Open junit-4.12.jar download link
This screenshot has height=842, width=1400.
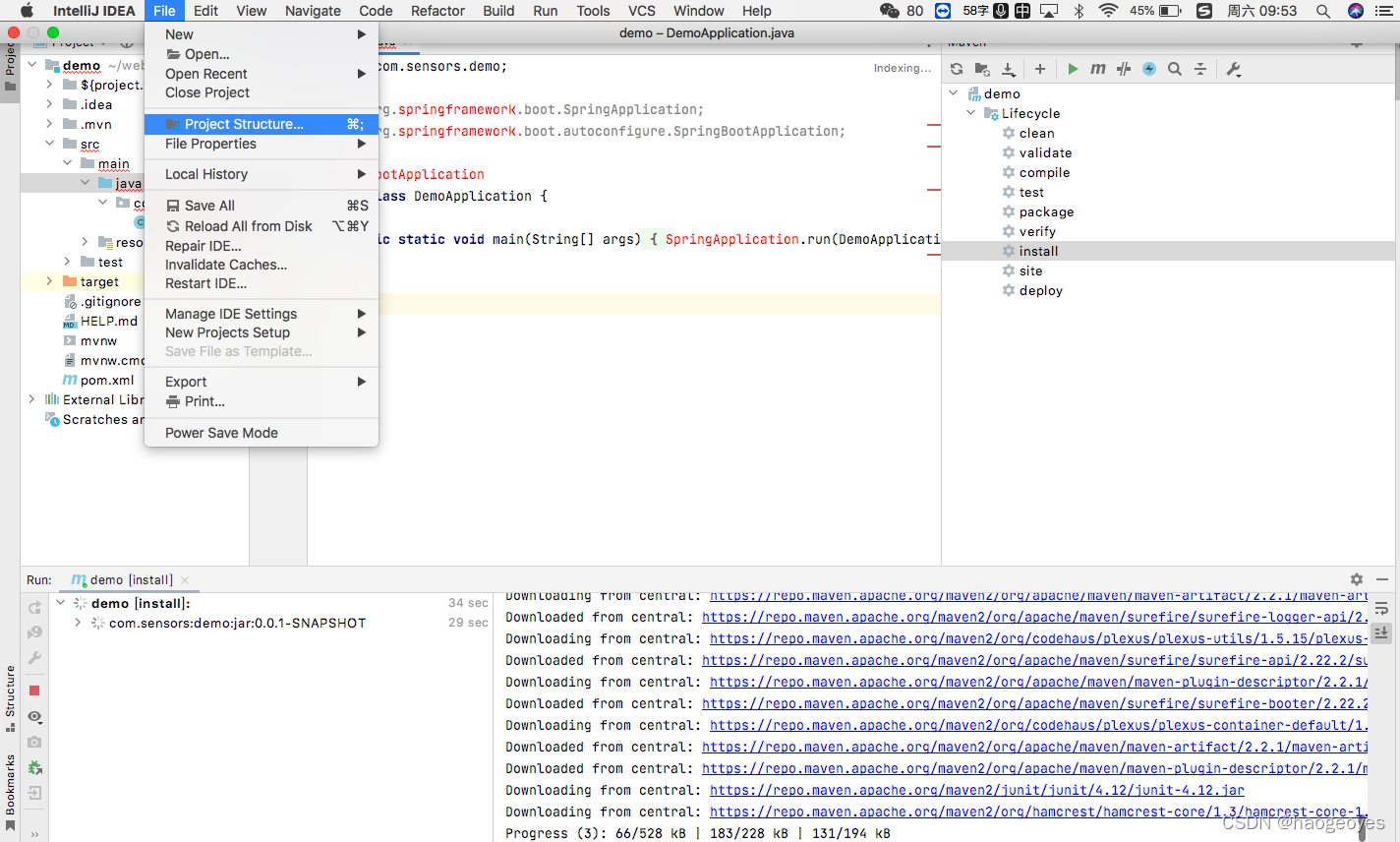[x=977, y=790]
